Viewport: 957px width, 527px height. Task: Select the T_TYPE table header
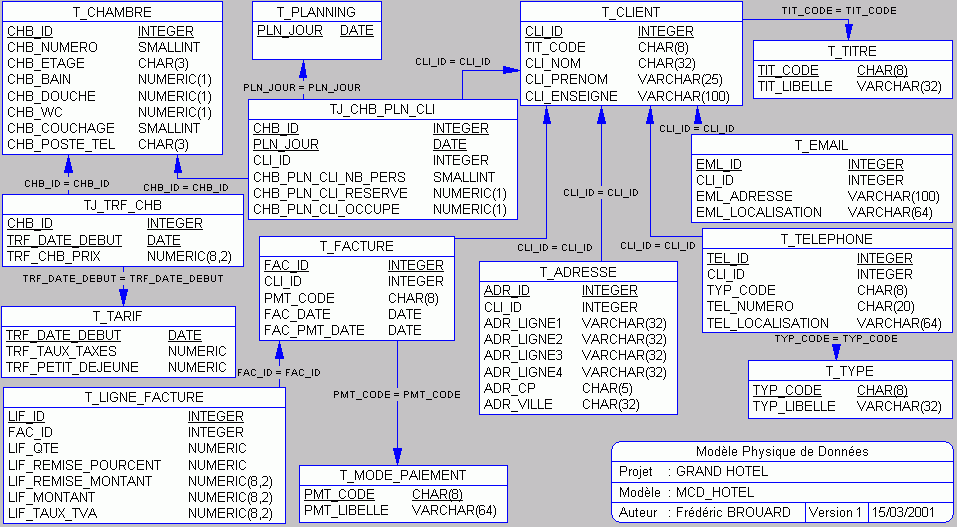pyautogui.click(x=848, y=371)
